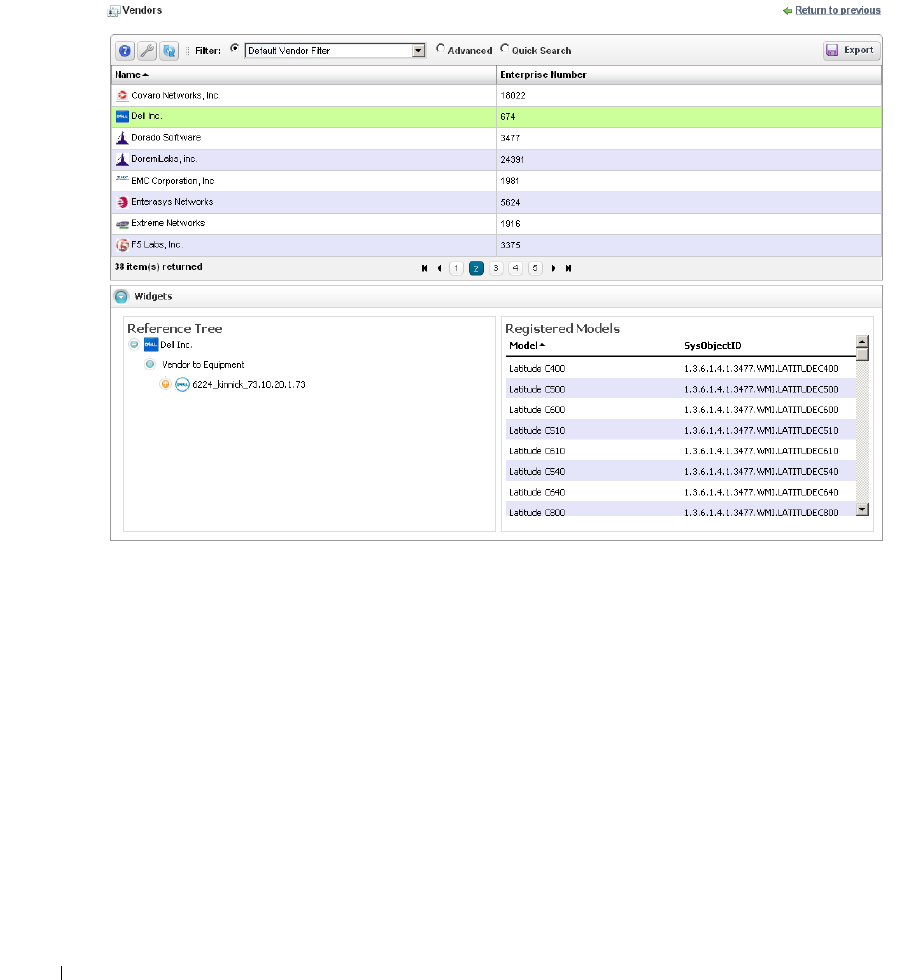Select the Covaro Networks, Inc. row
The width and height of the screenshot is (900, 980).
[496, 96]
